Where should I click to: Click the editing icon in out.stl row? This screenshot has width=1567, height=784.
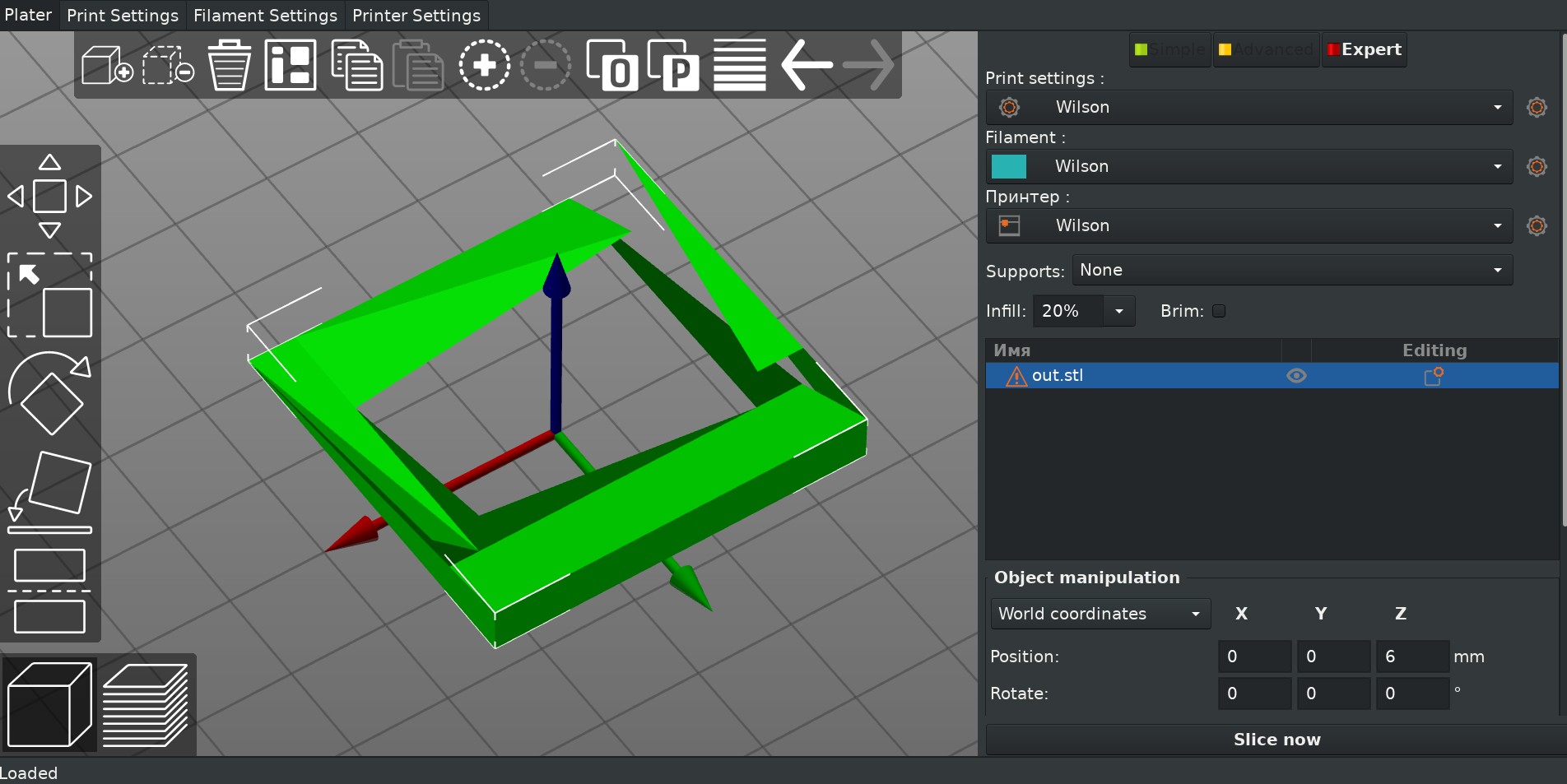pyautogui.click(x=1434, y=376)
